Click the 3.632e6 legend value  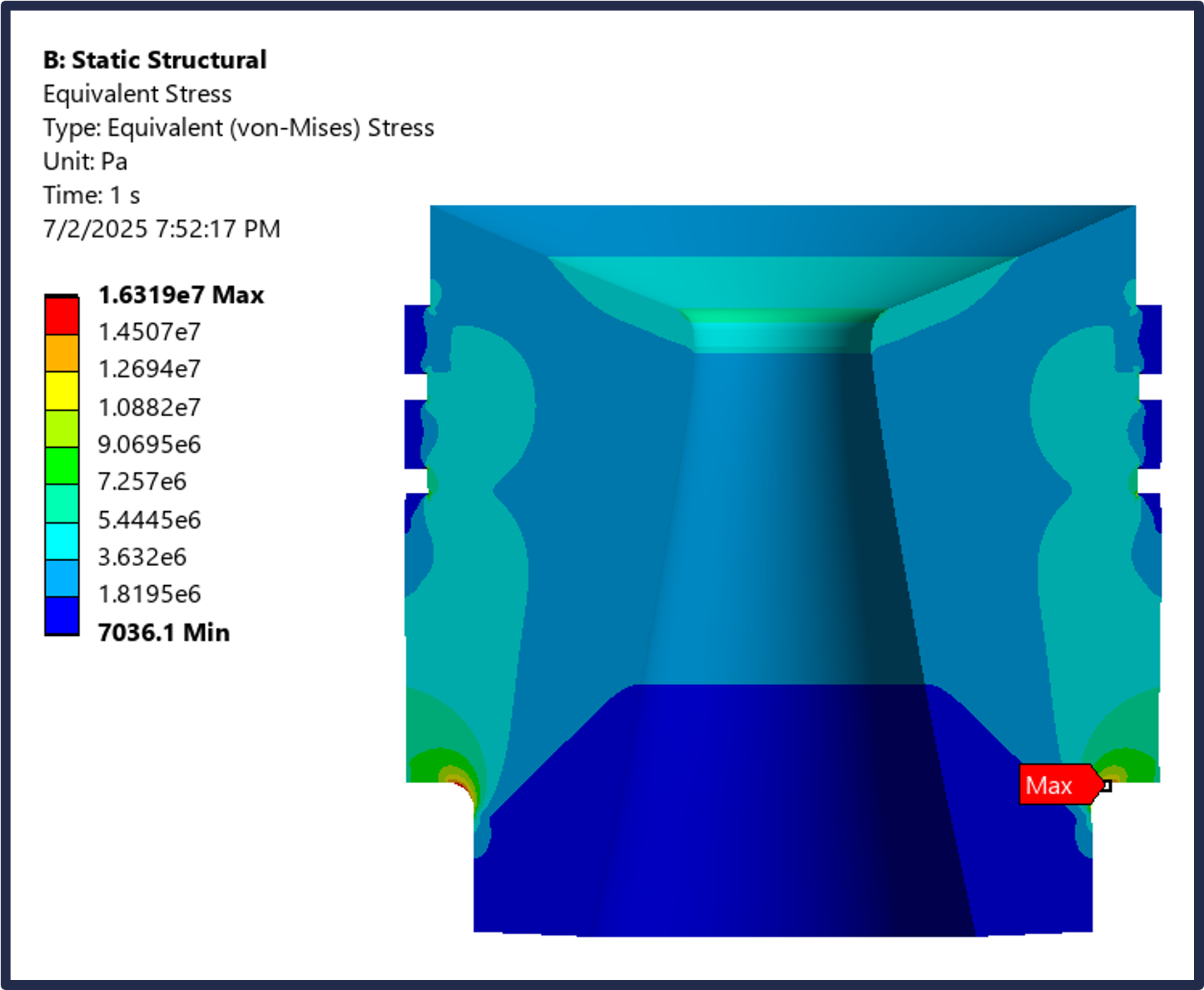pyautogui.click(x=142, y=557)
